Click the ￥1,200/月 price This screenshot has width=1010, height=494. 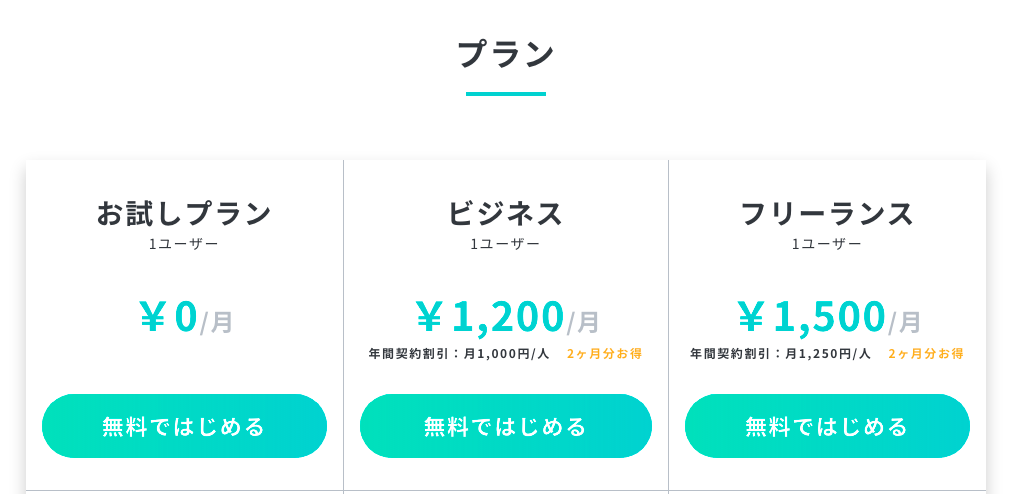[507, 317]
